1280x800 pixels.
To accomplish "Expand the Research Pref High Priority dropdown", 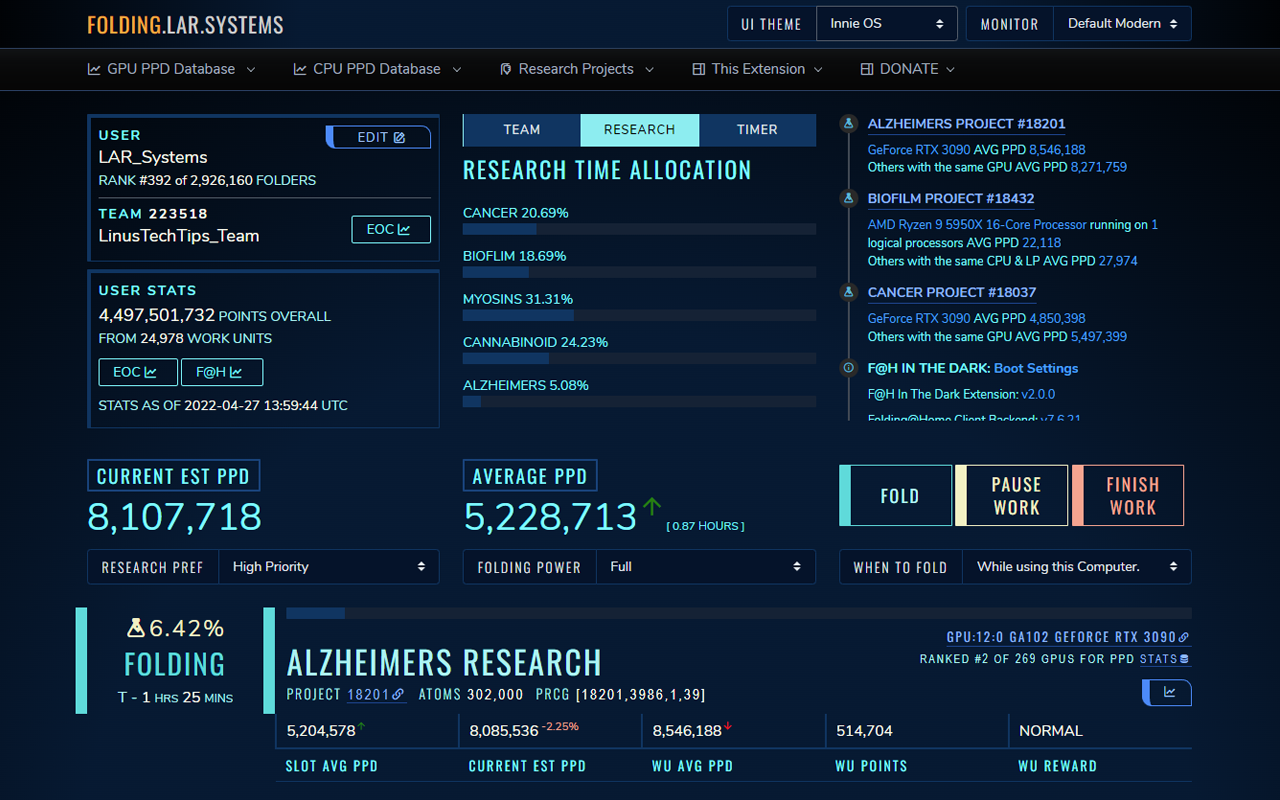I will pyautogui.click(x=328, y=567).
